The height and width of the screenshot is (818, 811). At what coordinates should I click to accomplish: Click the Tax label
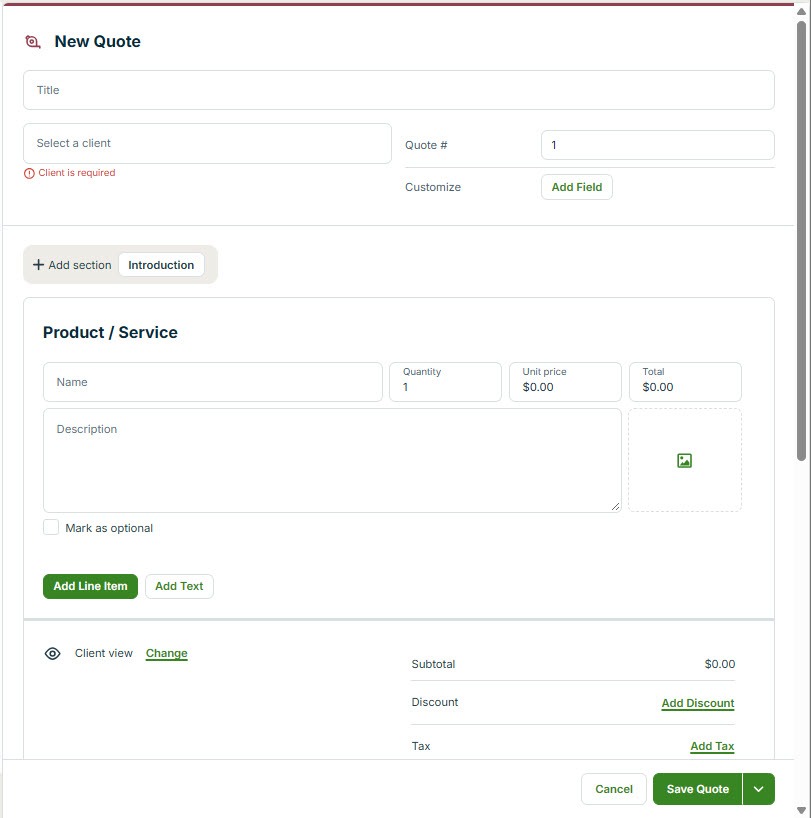(421, 746)
